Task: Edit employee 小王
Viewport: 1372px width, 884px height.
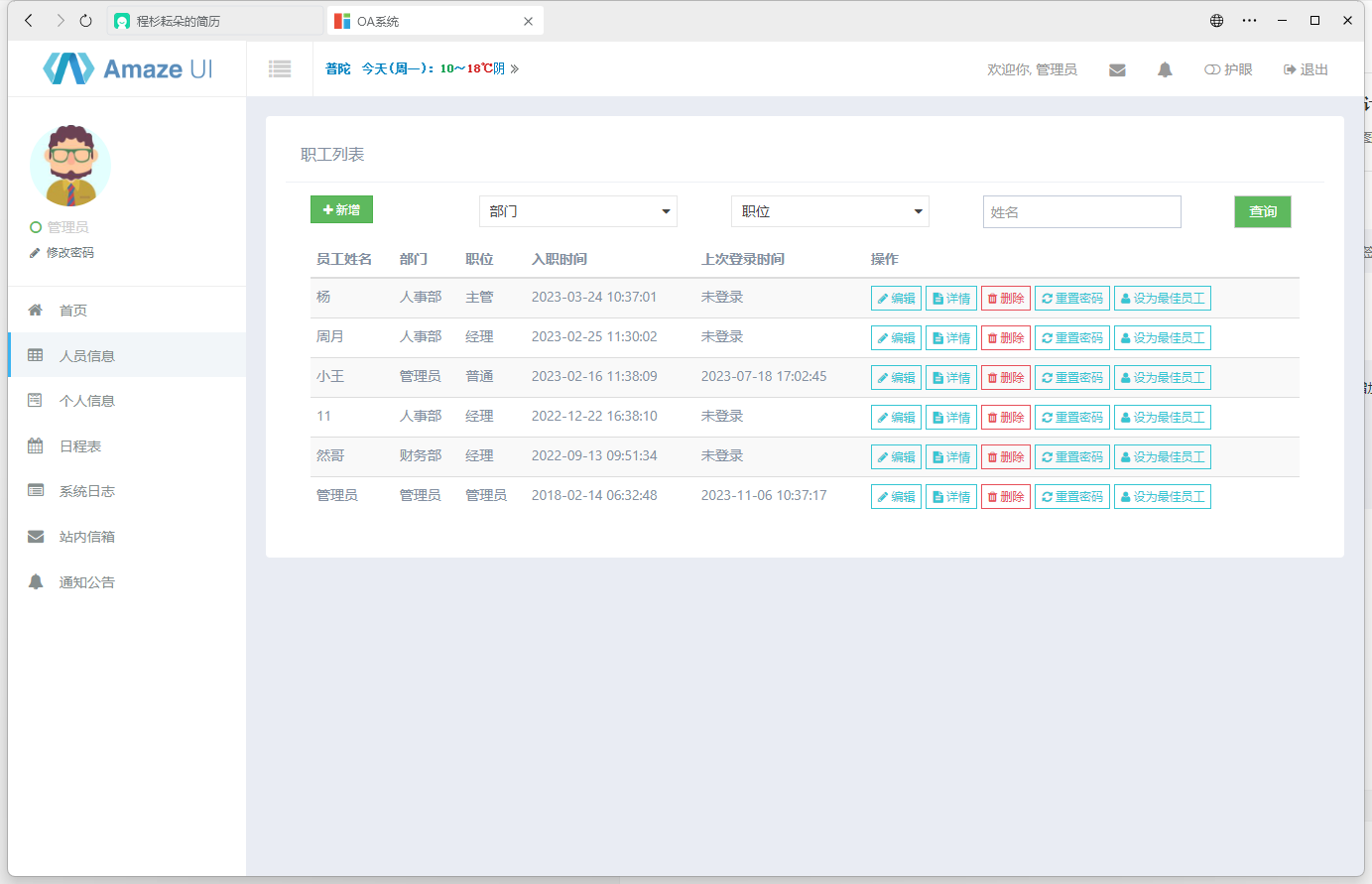Action: pyautogui.click(x=896, y=378)
